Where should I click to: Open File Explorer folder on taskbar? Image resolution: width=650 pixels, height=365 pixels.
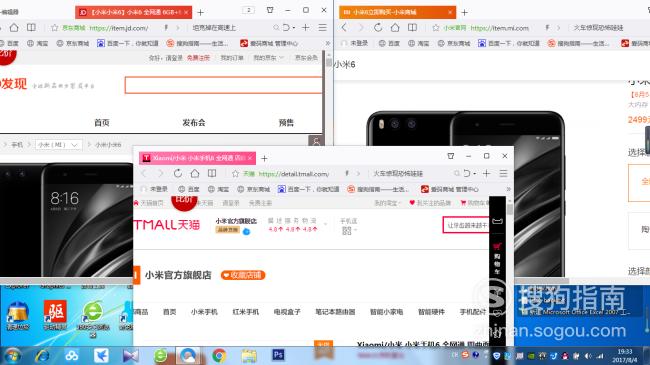coord(249,356)
